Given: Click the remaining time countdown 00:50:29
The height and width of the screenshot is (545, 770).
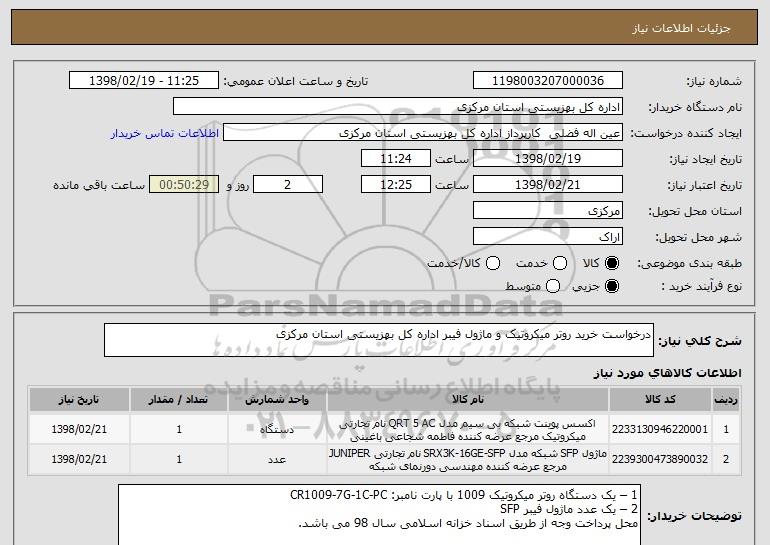Looking at the screenshot, I should tap(184, 185).
